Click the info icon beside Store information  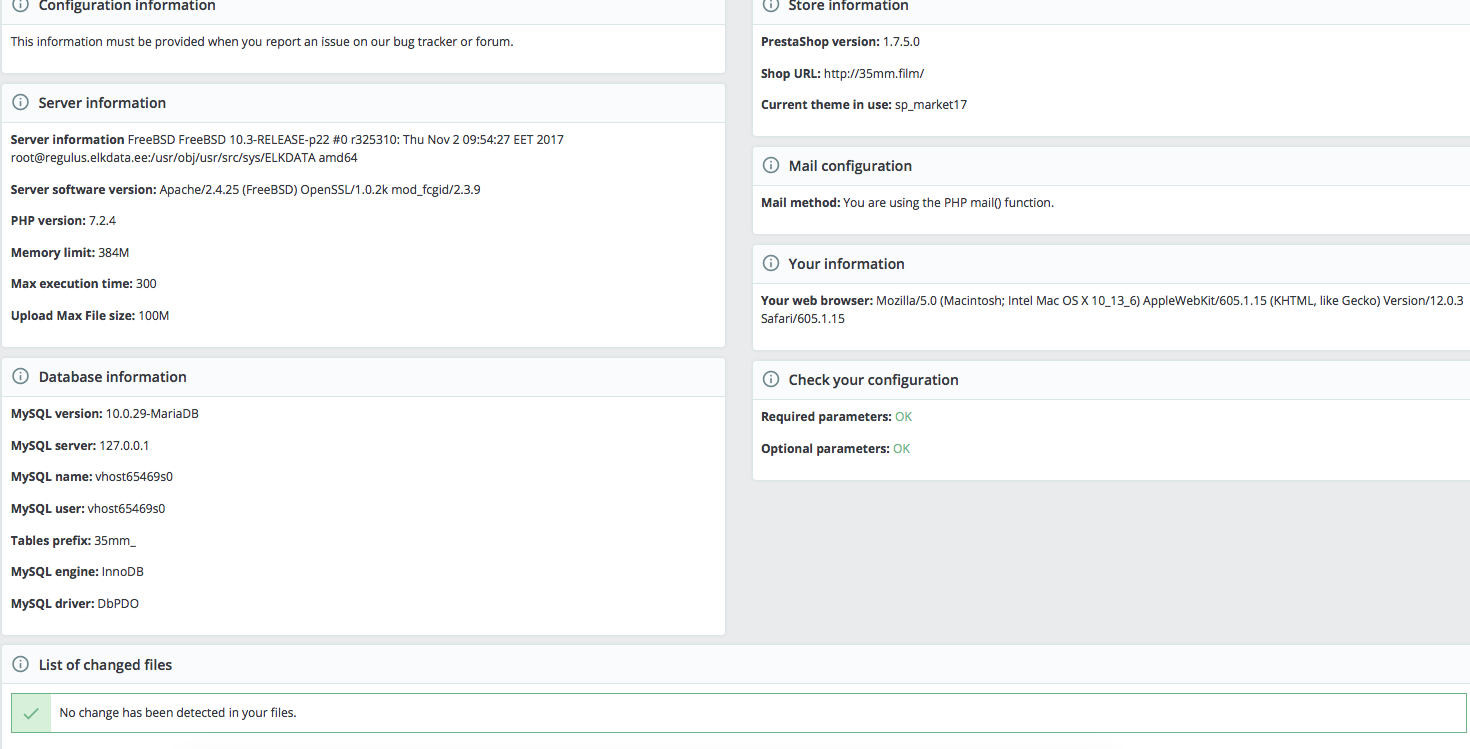pos(770,6)
